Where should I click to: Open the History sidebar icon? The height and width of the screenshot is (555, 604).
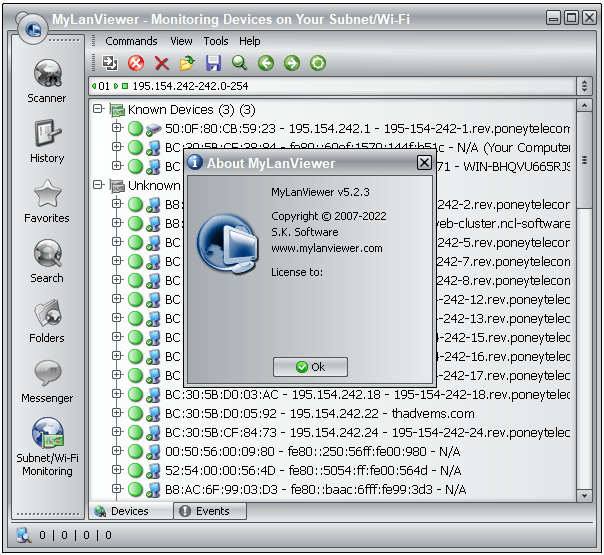[x=47, y=133]
